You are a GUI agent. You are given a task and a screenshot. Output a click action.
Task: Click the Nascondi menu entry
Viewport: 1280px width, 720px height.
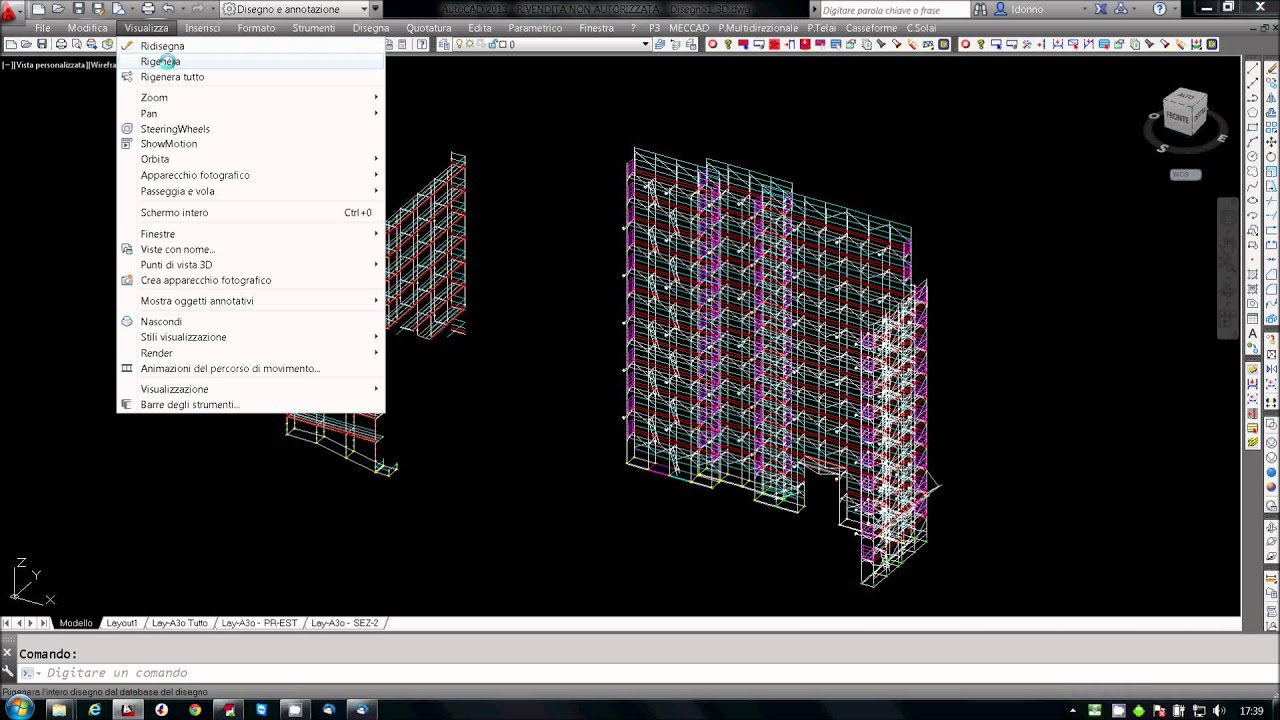[x=250, y=322]
